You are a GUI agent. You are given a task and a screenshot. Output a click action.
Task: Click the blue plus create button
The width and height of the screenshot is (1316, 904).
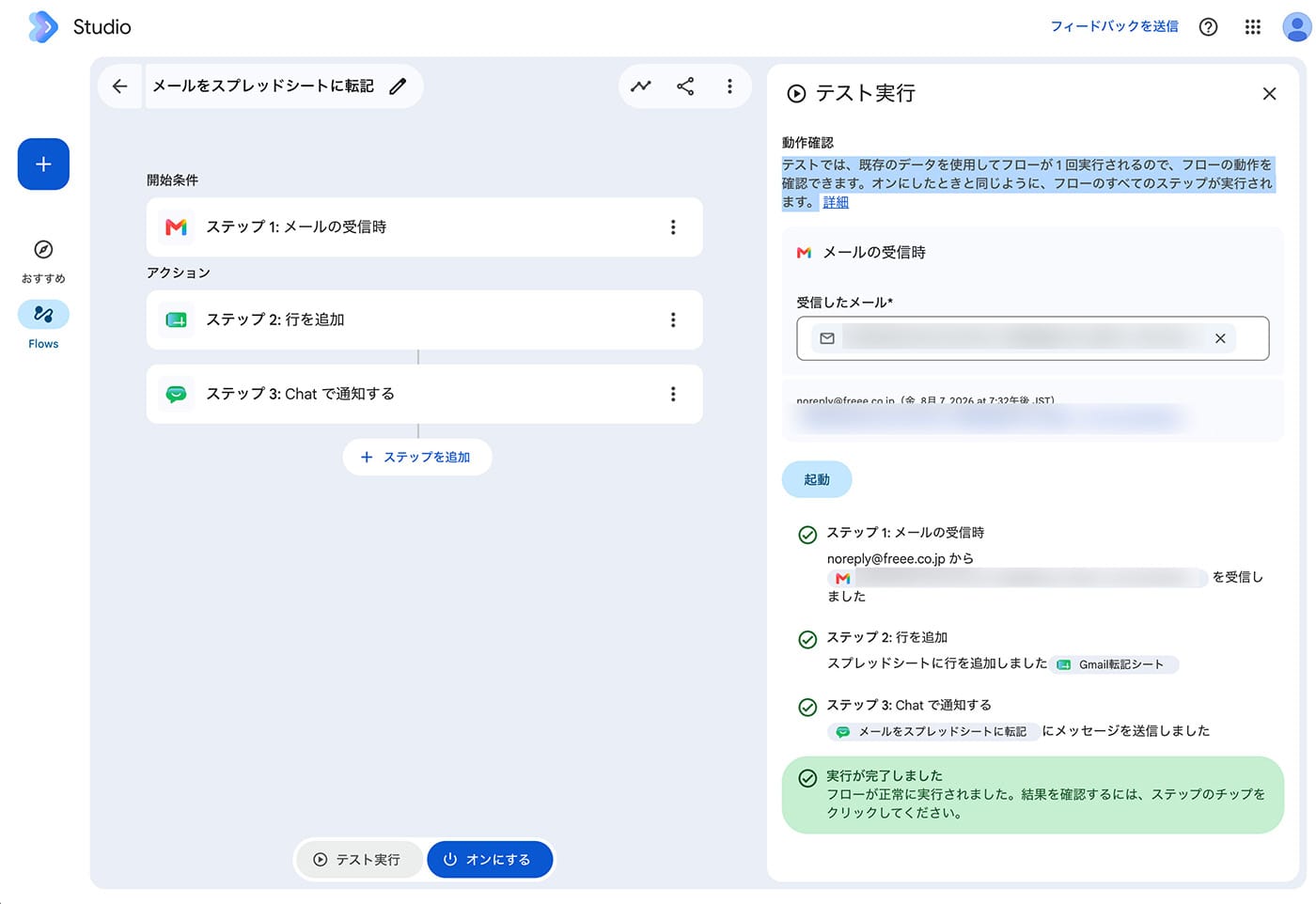pos(43,164)
